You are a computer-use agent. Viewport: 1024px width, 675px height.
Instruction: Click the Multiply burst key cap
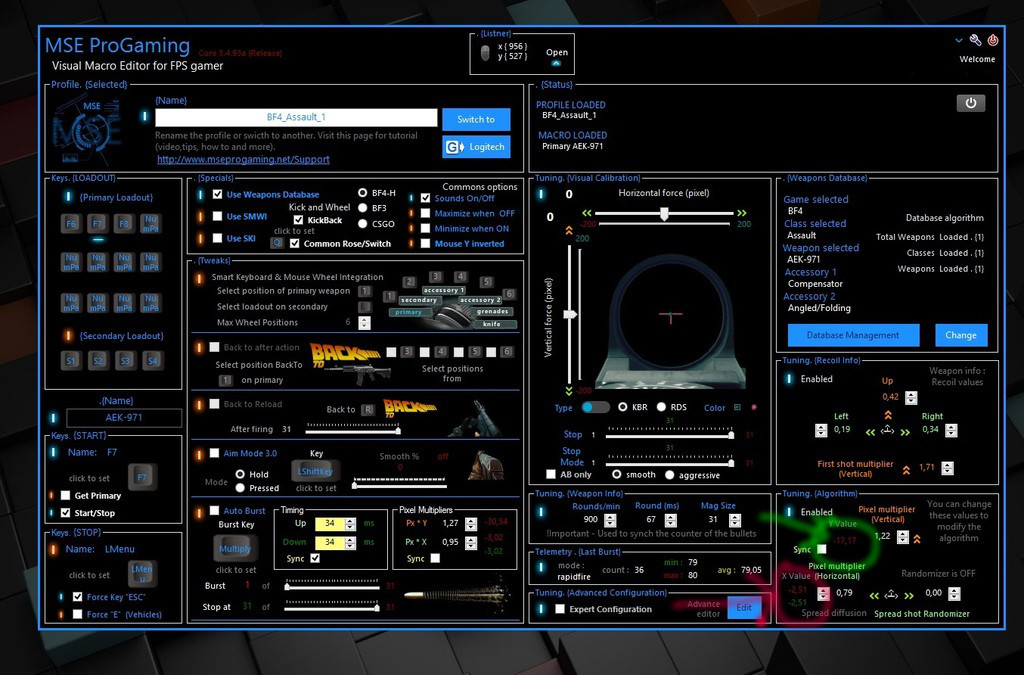pos(234,548)
